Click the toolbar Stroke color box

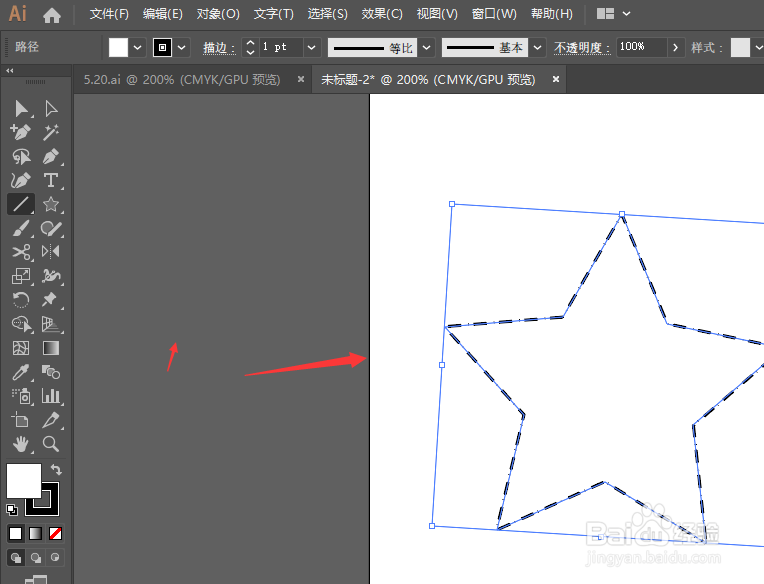click(50, 507)
